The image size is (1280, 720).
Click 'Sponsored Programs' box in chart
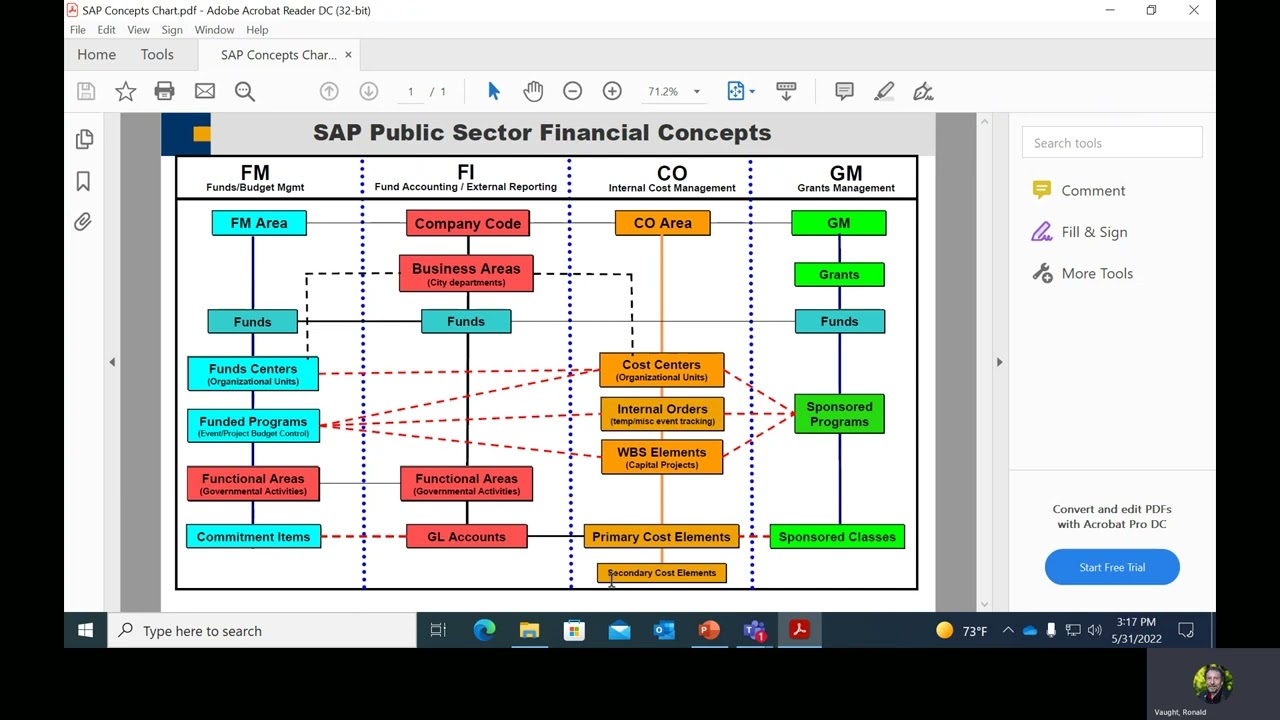839,414
